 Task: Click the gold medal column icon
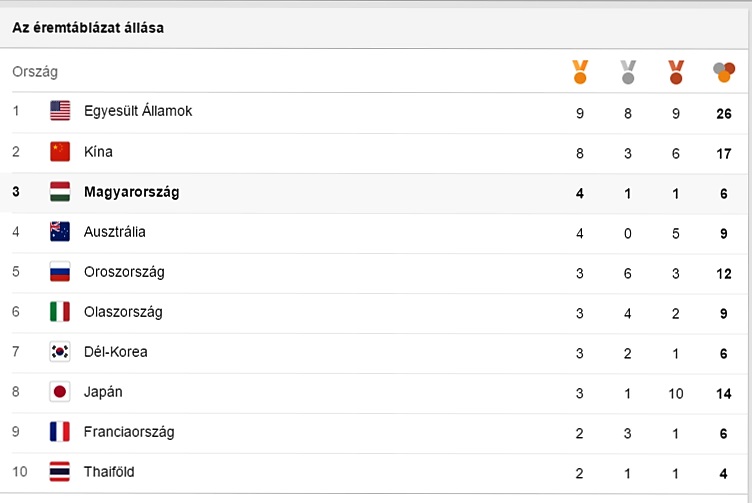pyautogui.click(x=580, y=72)
